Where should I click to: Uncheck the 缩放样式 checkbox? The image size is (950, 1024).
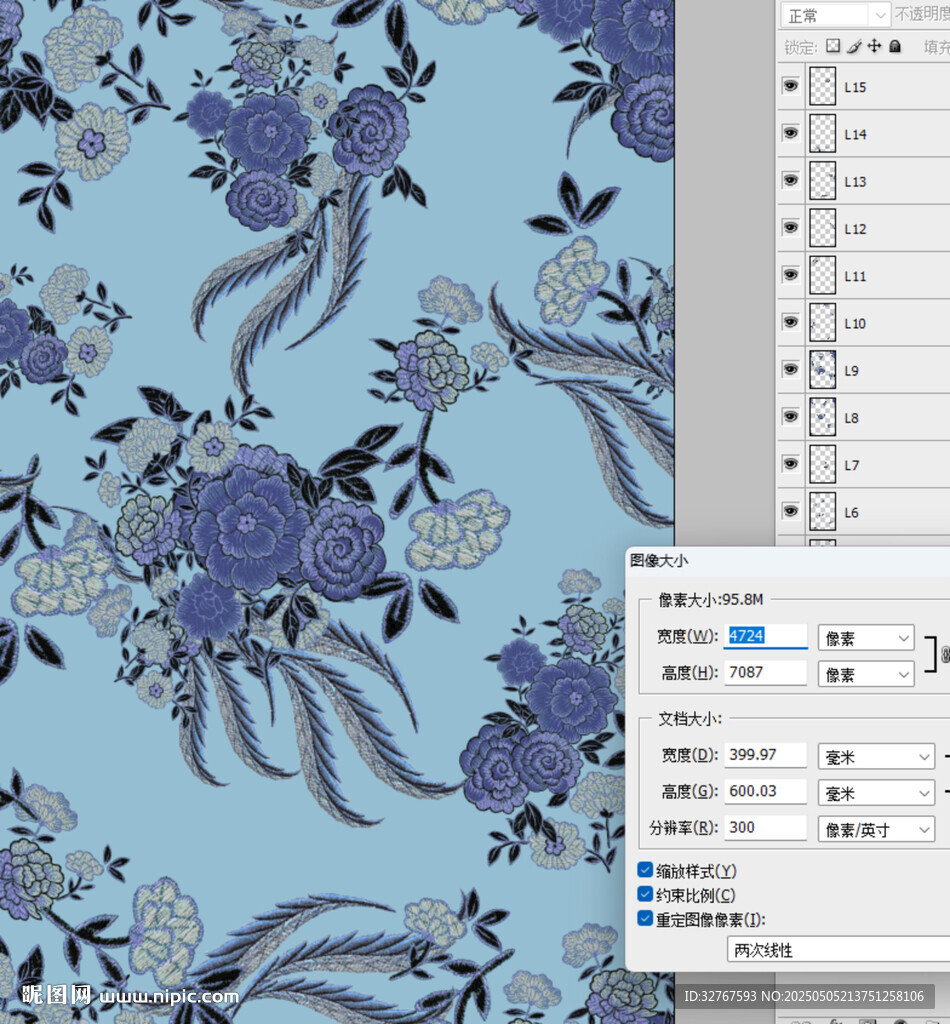click(646, 871)
